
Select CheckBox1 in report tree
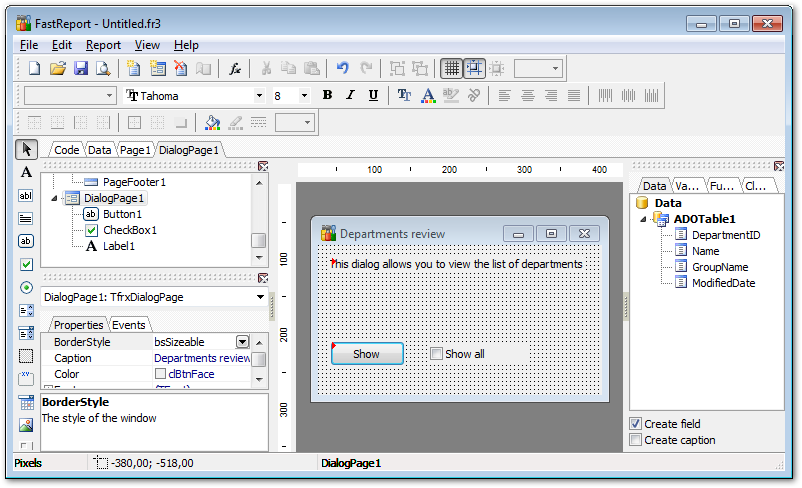click(129, 230)
